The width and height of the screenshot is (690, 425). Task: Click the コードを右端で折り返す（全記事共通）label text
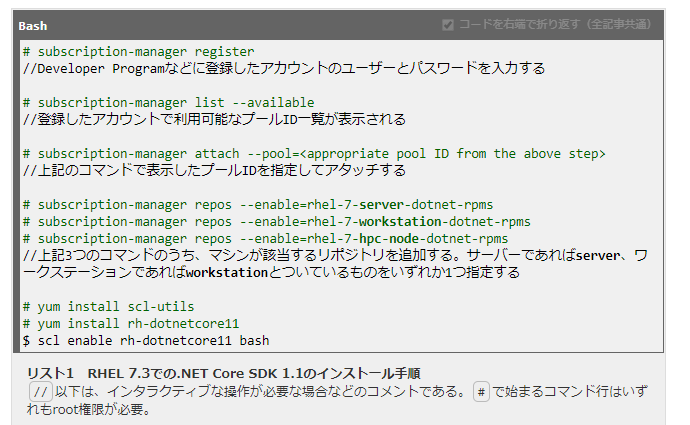pyautogui.click(x=554, y=25)
